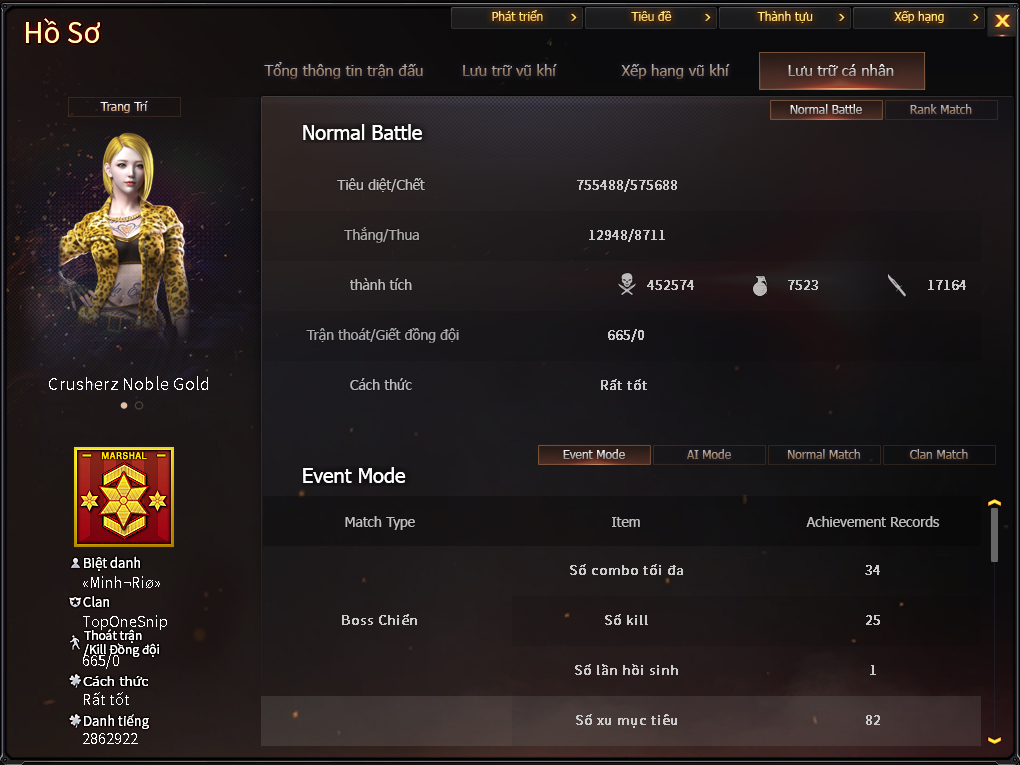
Task: Click the scroll down arrow of records
Action: (994, 740)
